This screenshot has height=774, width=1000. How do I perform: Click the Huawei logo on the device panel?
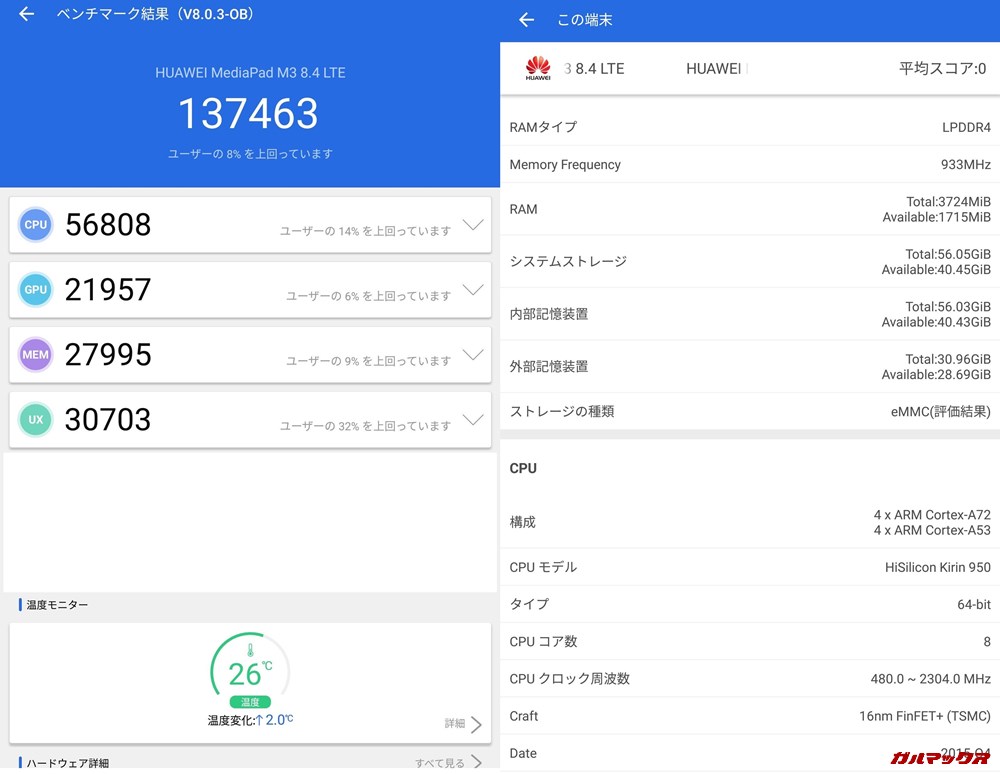coord(539,68)
